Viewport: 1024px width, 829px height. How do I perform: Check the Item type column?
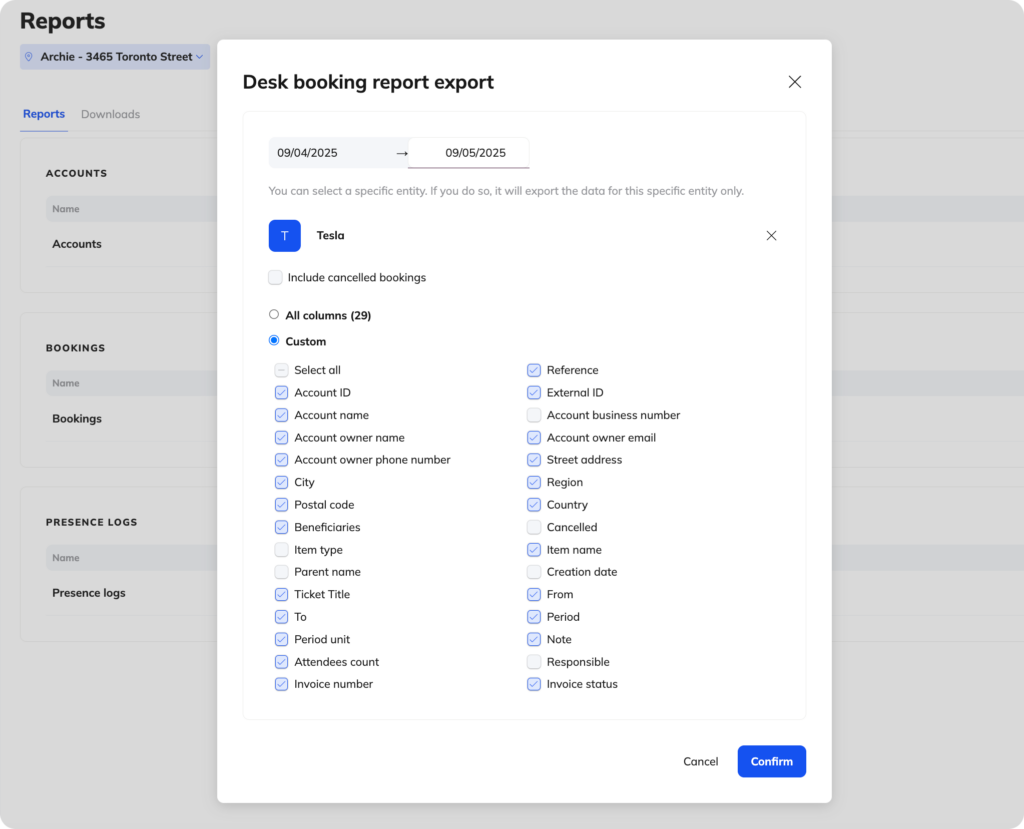click(x=280, y=549)
